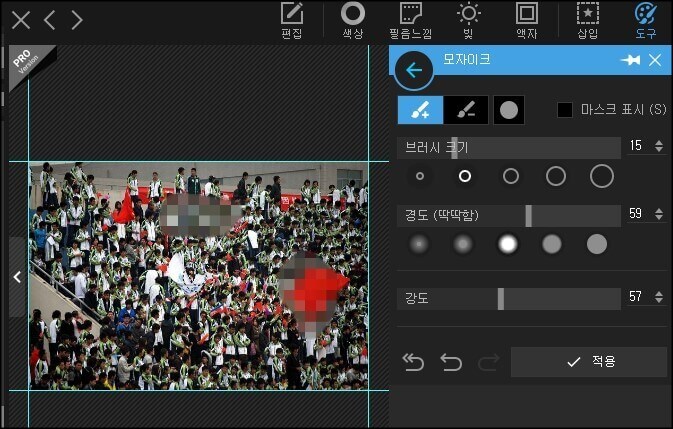Enable 마스크 표시 (S) checkbox
The image size is (673, 429).
[564, 110]
